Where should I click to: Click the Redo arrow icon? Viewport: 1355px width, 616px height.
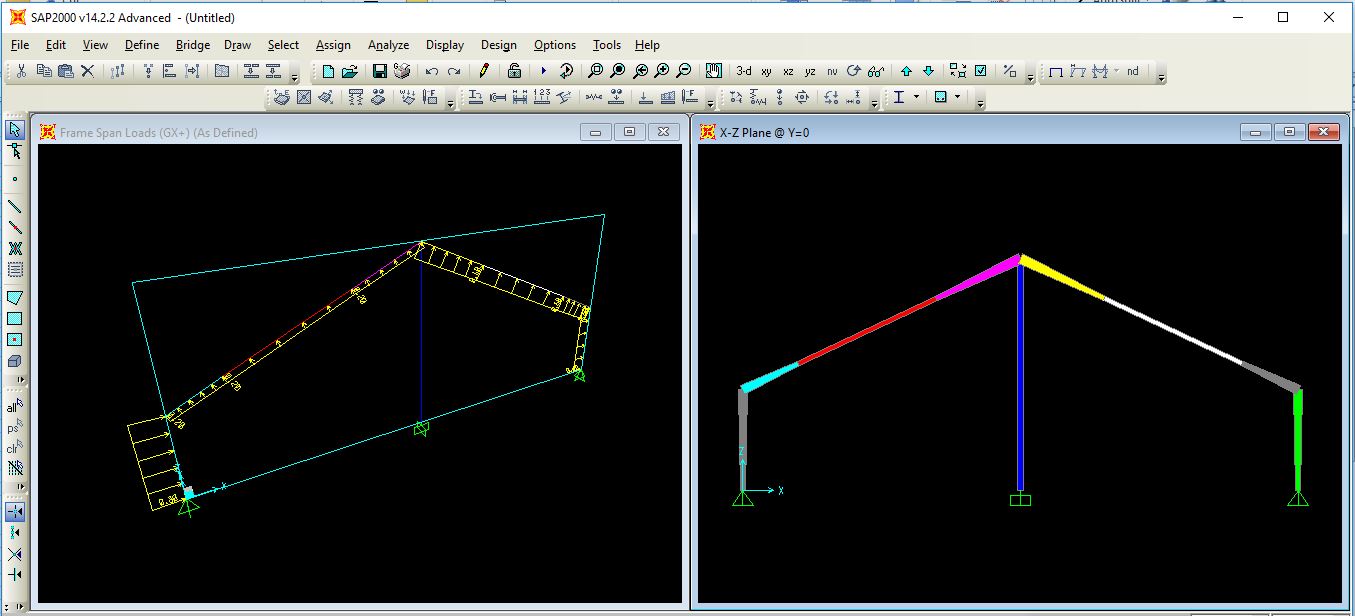[x=454, y=71]
